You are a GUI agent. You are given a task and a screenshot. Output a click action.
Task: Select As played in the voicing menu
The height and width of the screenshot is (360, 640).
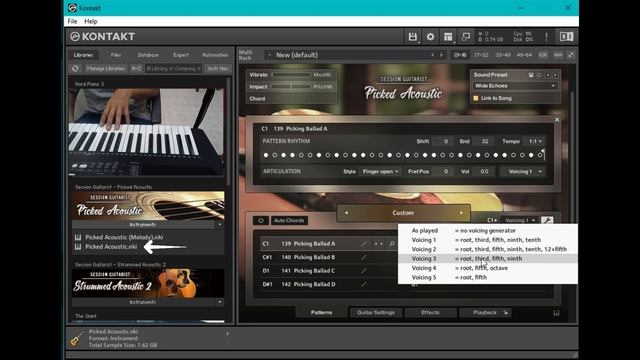488,231
